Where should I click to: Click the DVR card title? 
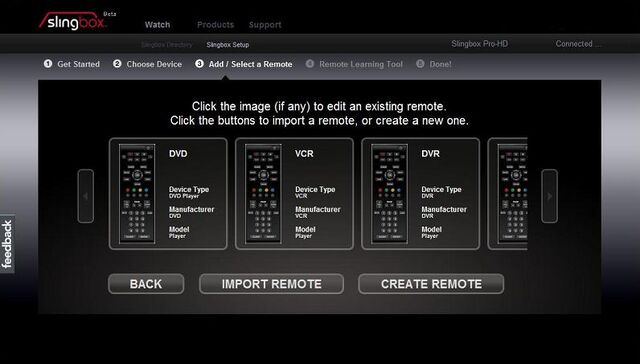431,154
